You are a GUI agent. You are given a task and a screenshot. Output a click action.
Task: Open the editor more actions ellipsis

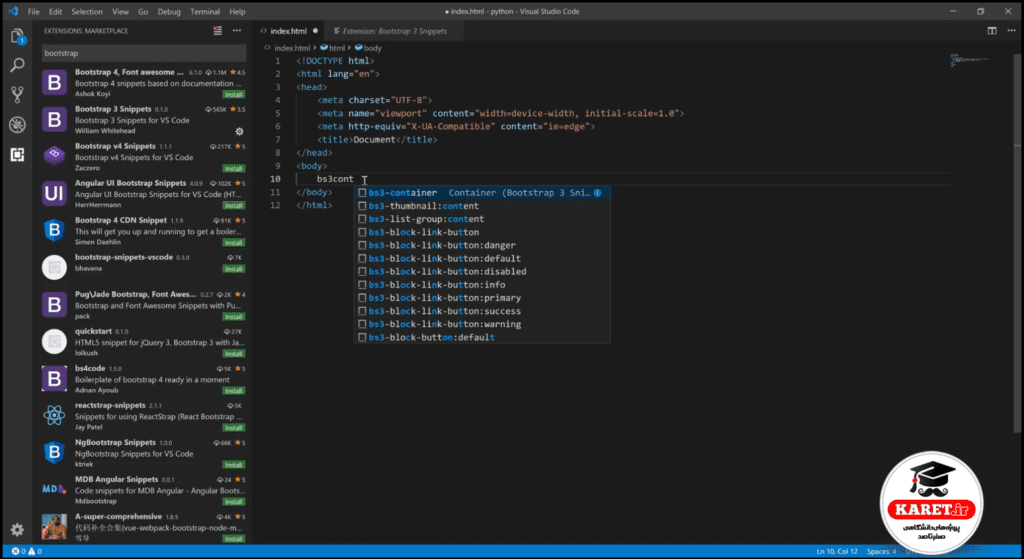click(1012, 31)
